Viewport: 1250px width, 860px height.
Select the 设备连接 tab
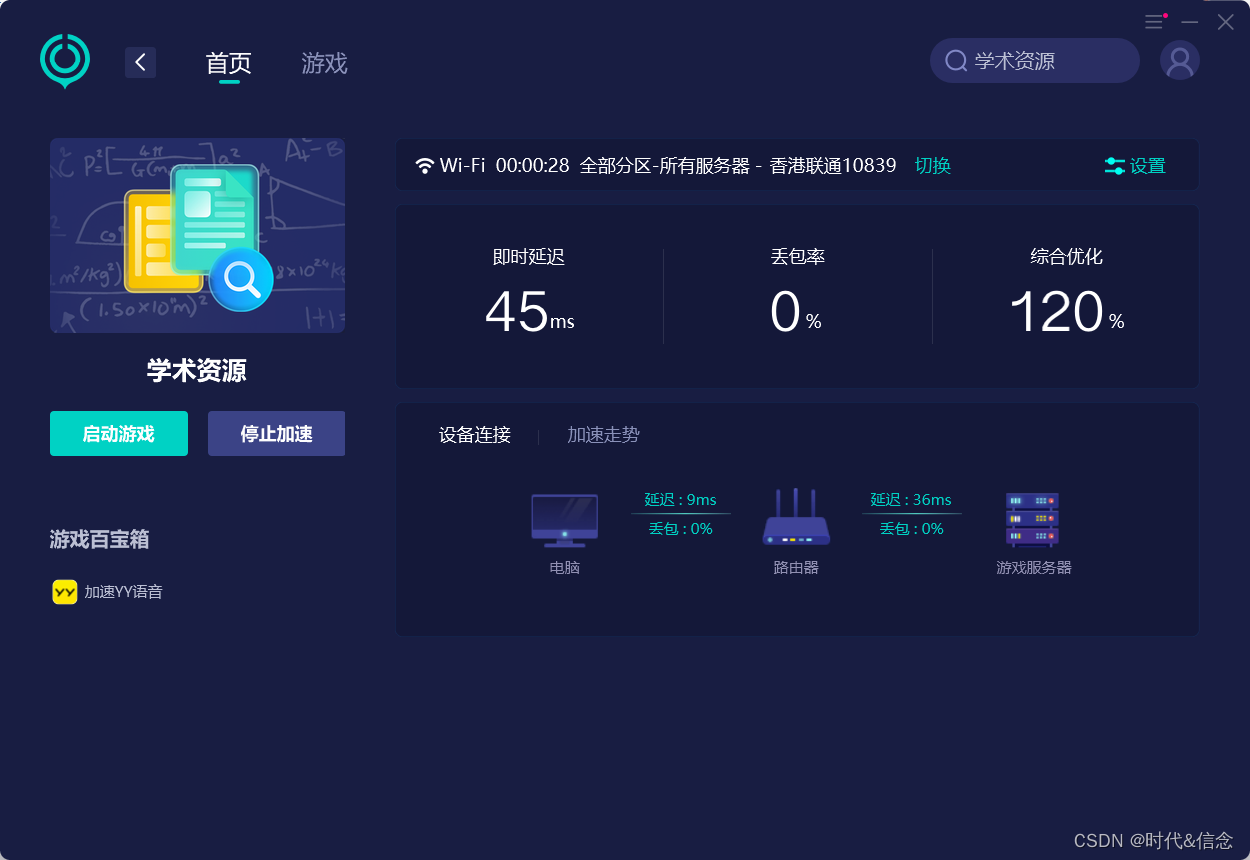(475, 435)
